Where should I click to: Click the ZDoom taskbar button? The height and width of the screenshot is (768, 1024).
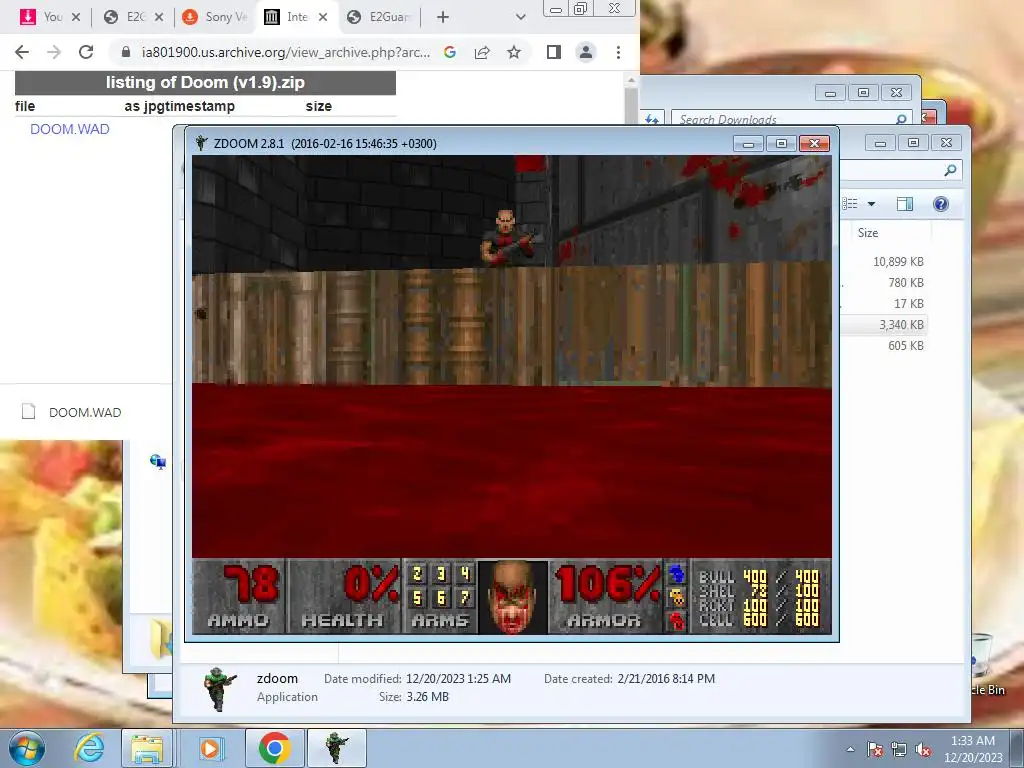click(337, 748)
